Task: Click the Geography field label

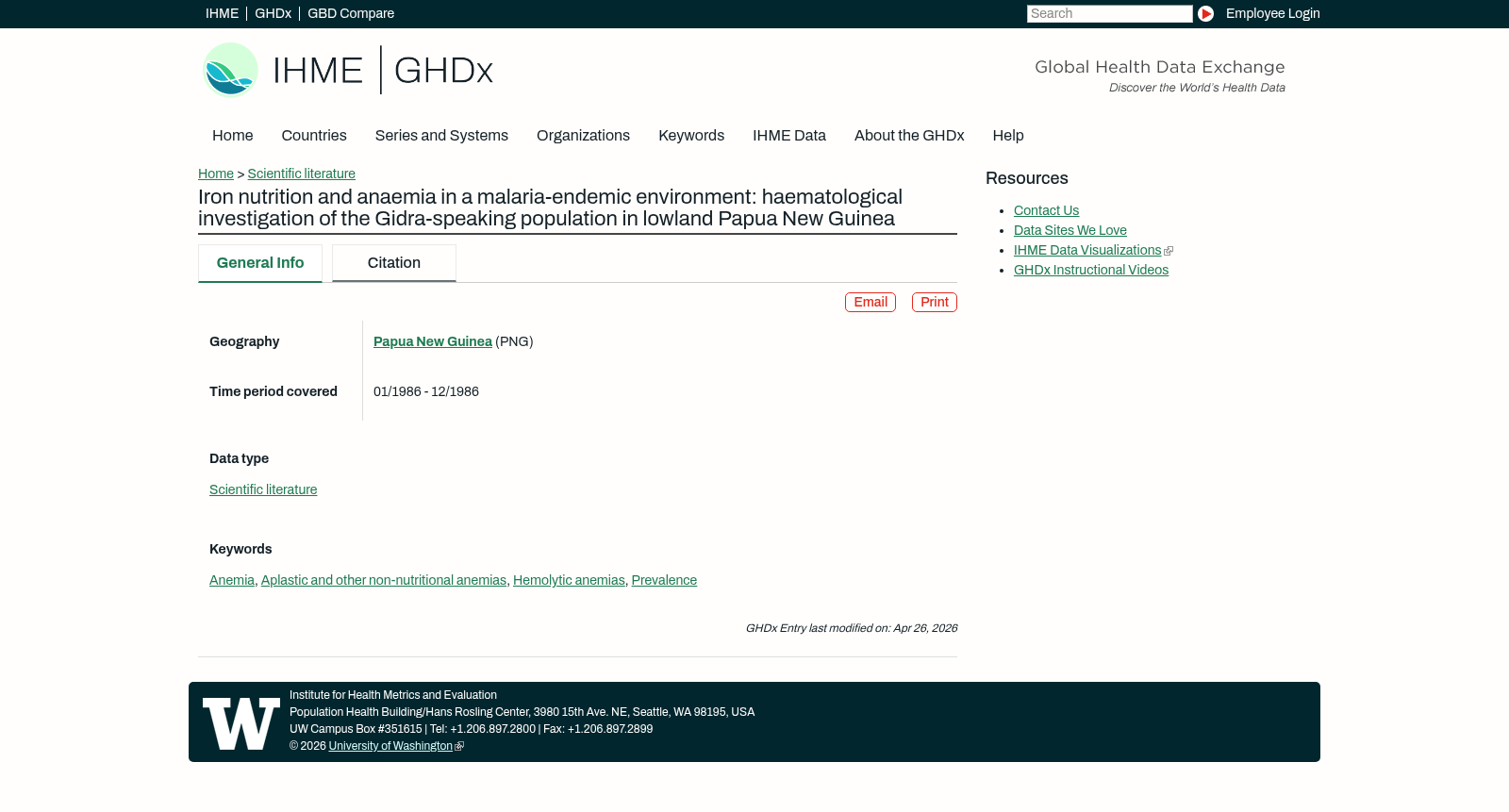Action: pyautogui.click(x=244, y=341)
